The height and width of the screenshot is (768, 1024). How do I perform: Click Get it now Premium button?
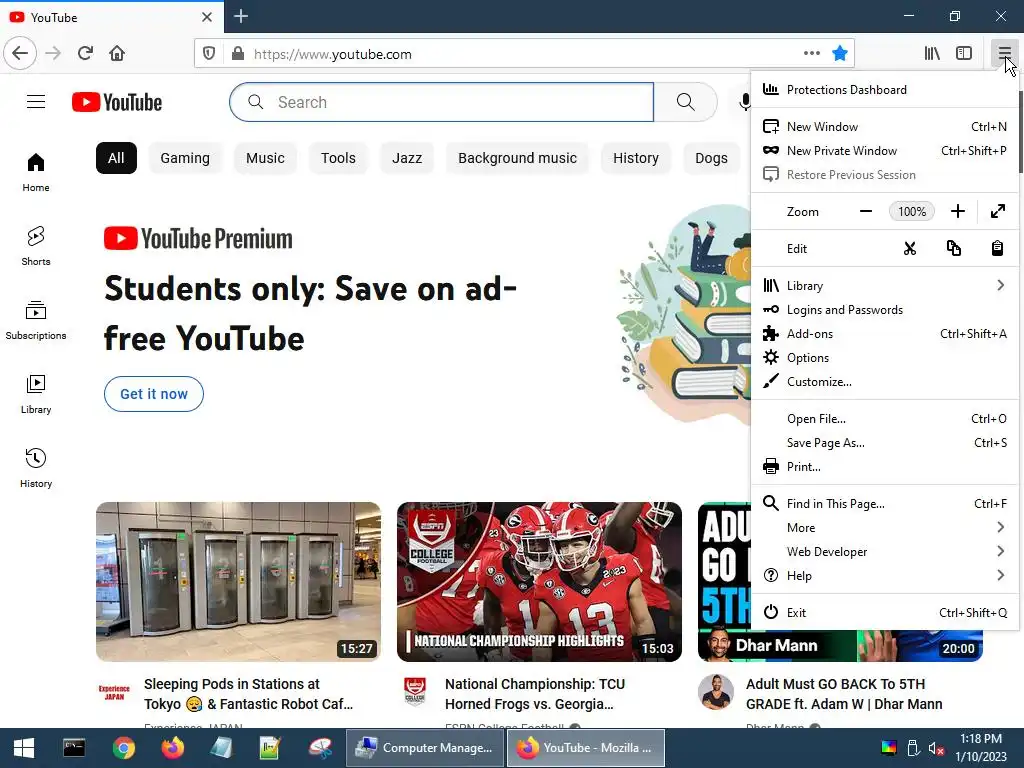tap(153, 394)
